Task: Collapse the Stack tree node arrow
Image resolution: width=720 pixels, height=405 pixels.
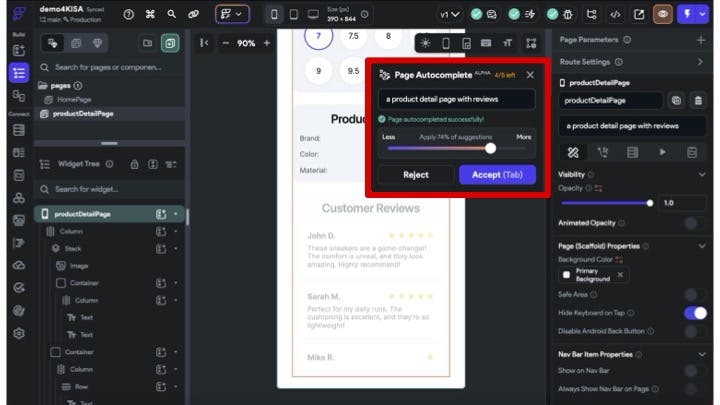Action: tap(175, 248)
